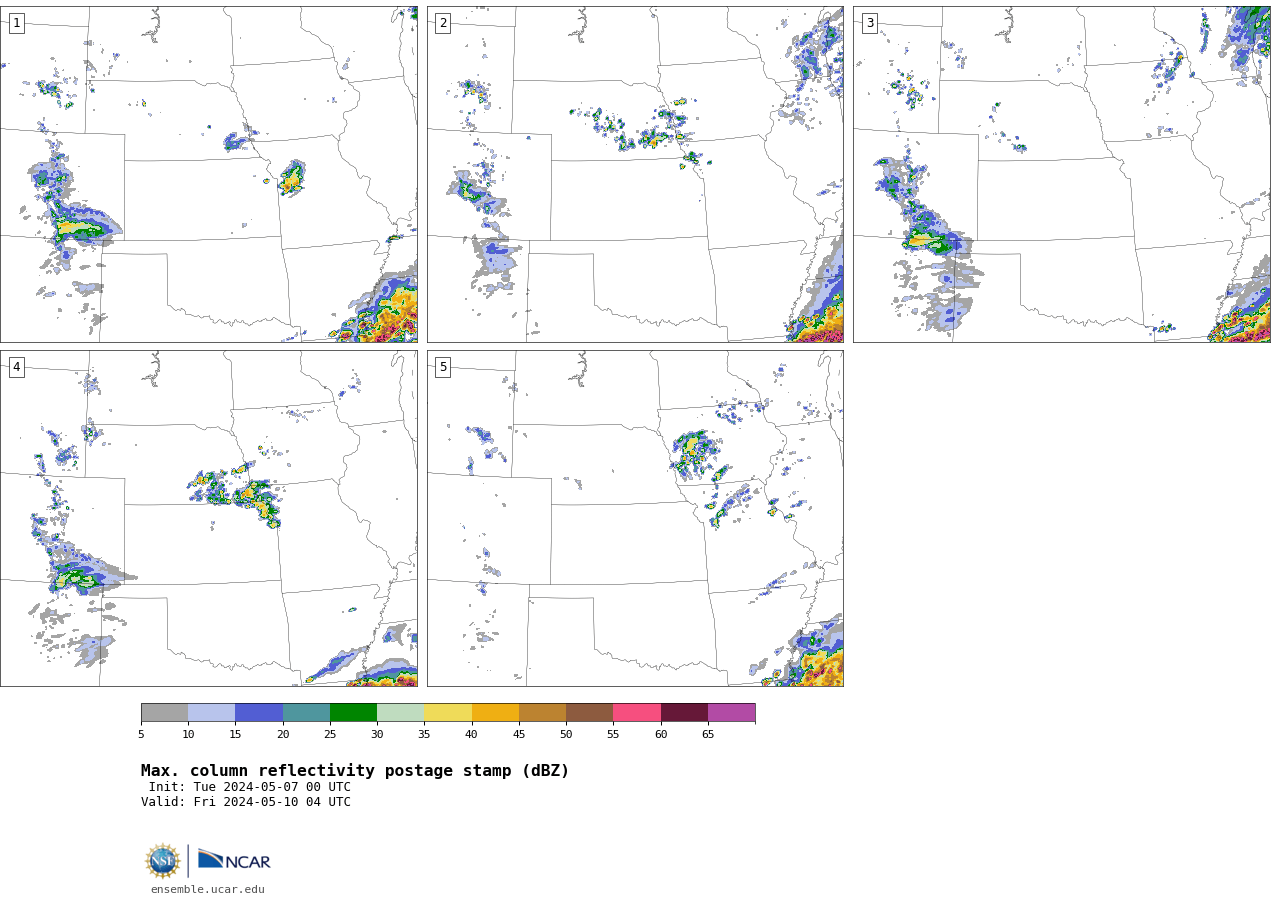Select the gray 5-10 dBZ color swatch

(164, 713)
